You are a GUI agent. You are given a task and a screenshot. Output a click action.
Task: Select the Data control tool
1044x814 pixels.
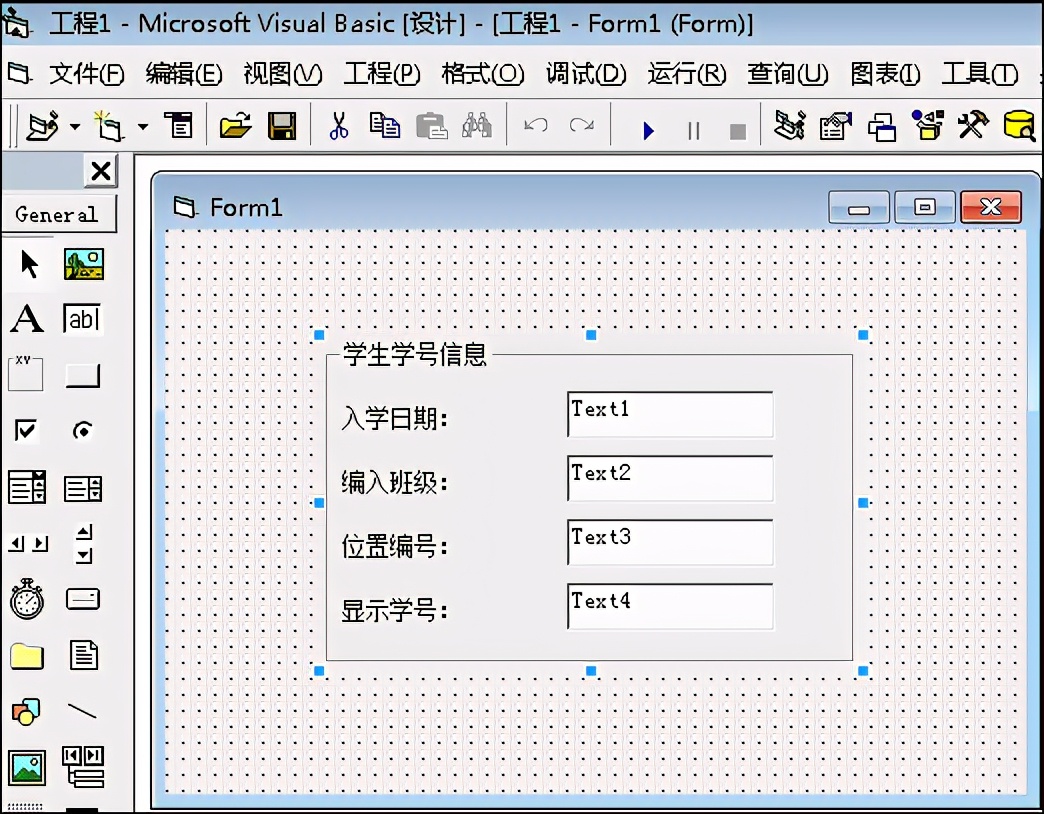coord(83,767)
